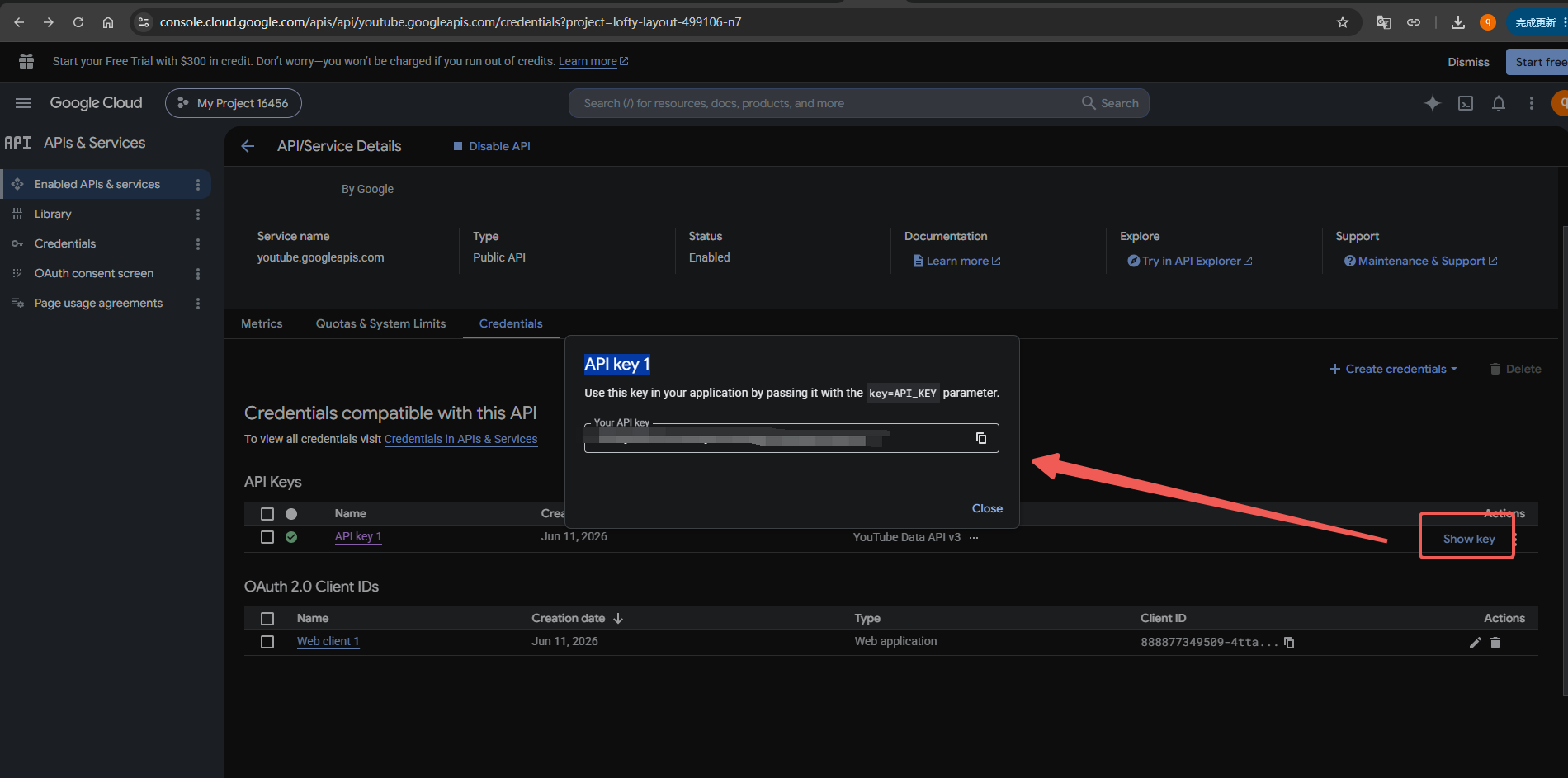
Task: Open the free trial banner Learn more link
Action: [x=593, y=61]
